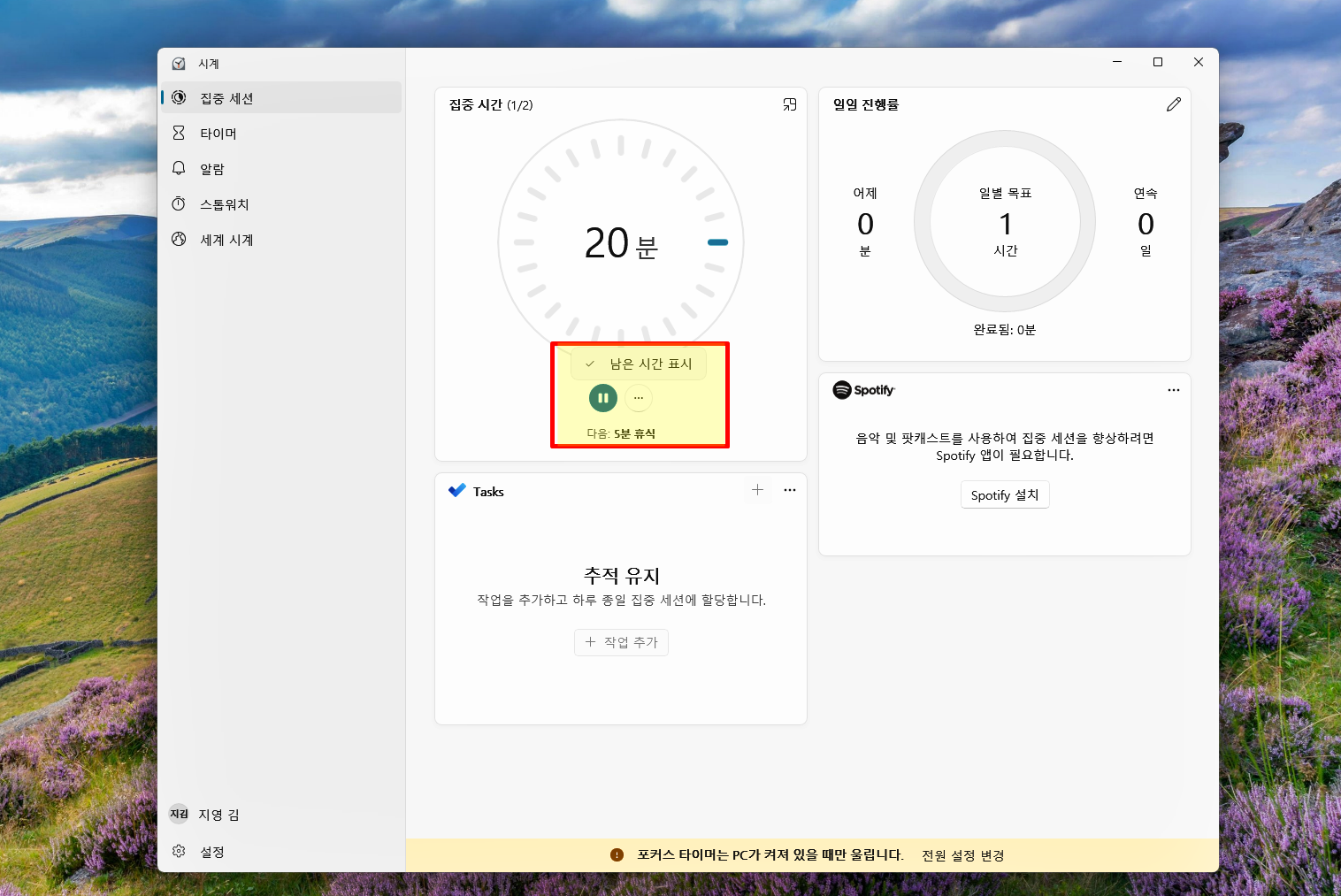Image resolution: width=1341 pixels, height=896 pixels.
Task: Click the 20 분 timer dial display
Action: click(621, 242)
